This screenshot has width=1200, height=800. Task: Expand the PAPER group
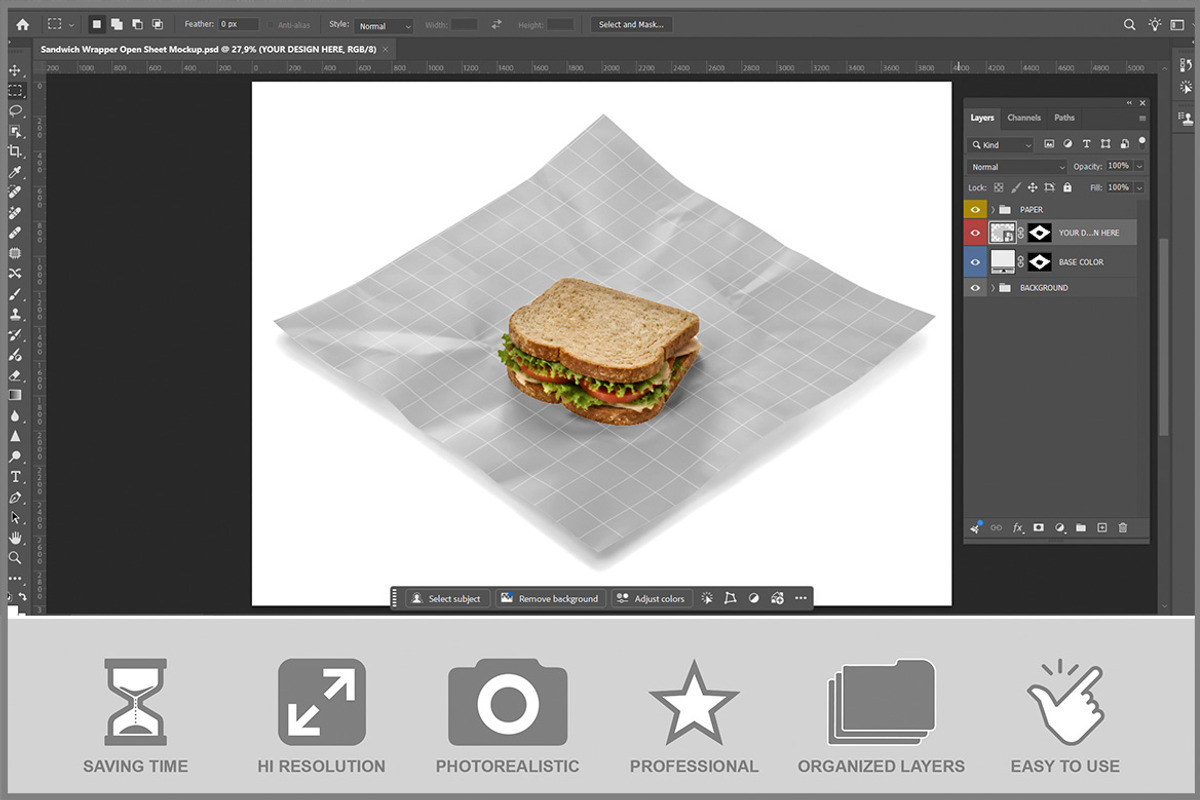993,210
